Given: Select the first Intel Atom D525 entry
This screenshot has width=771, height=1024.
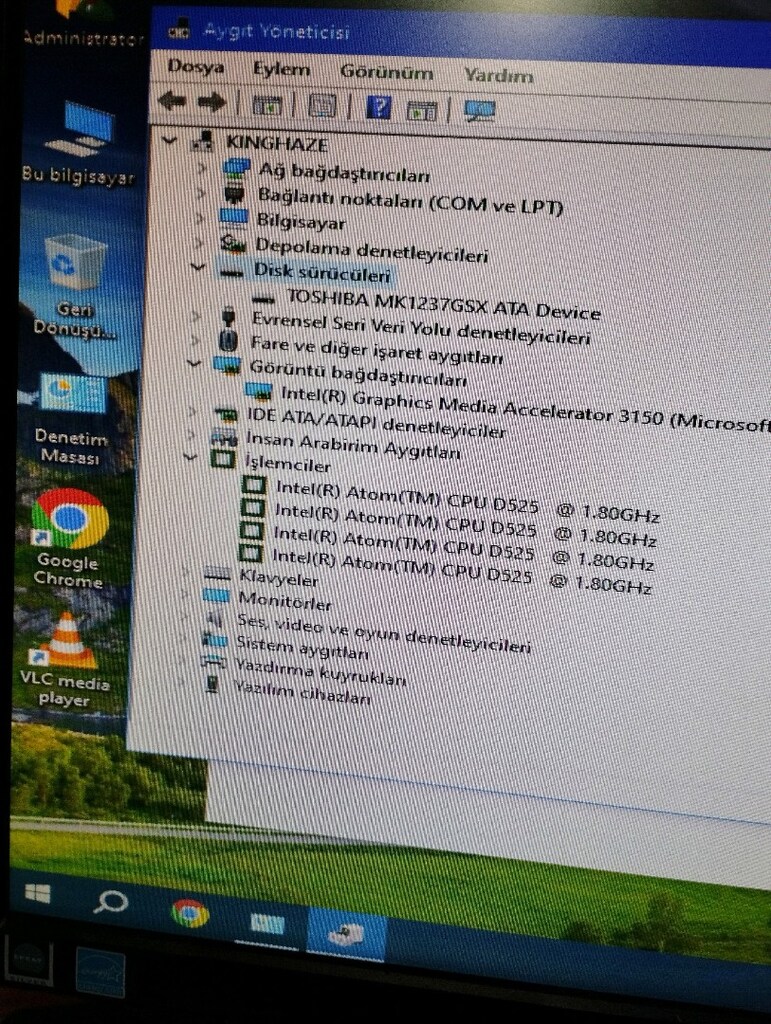Looking at the screenshot, I should pyautogui.click(x=467, y=501).
